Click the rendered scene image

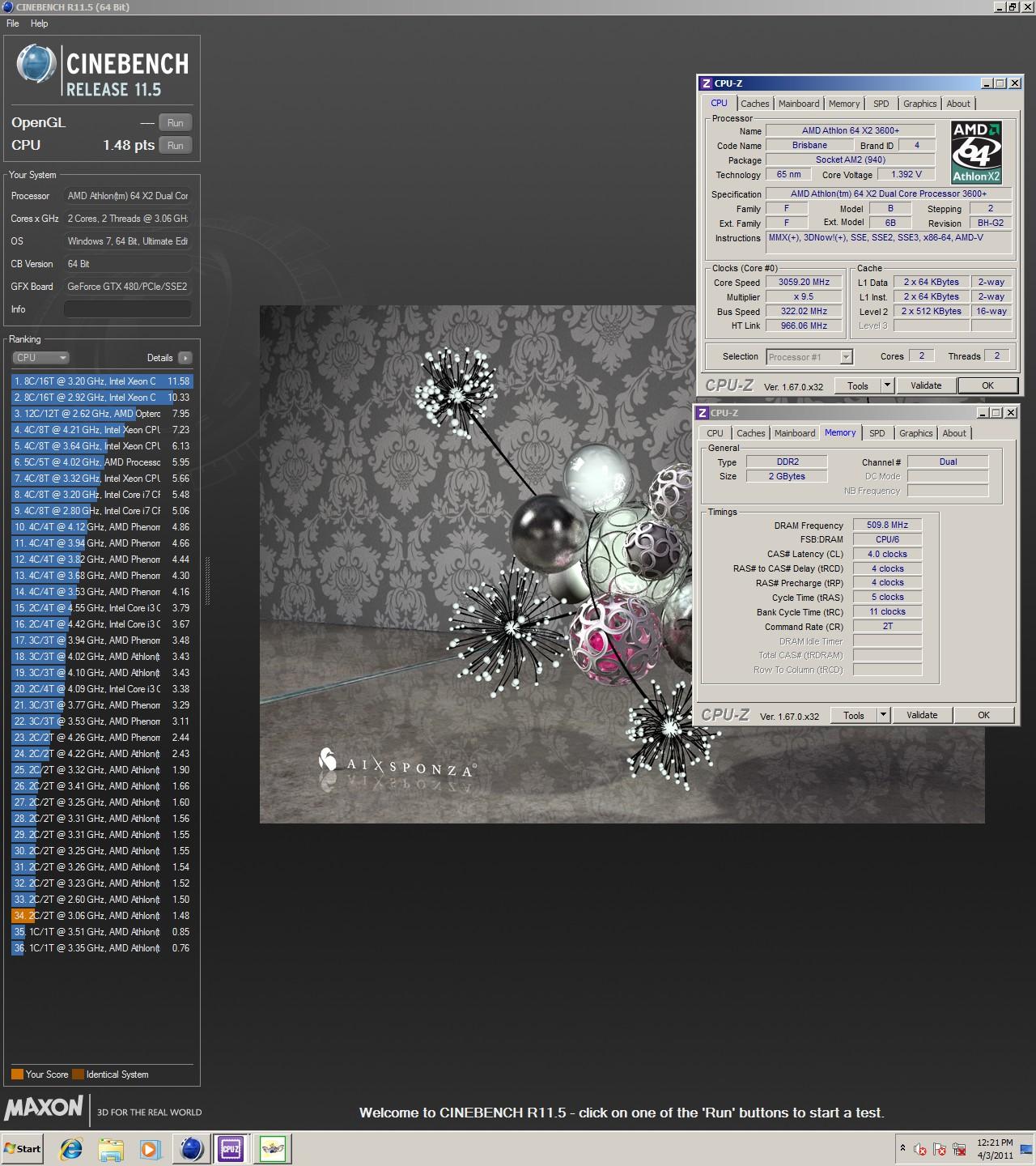[x=622, y=564]
